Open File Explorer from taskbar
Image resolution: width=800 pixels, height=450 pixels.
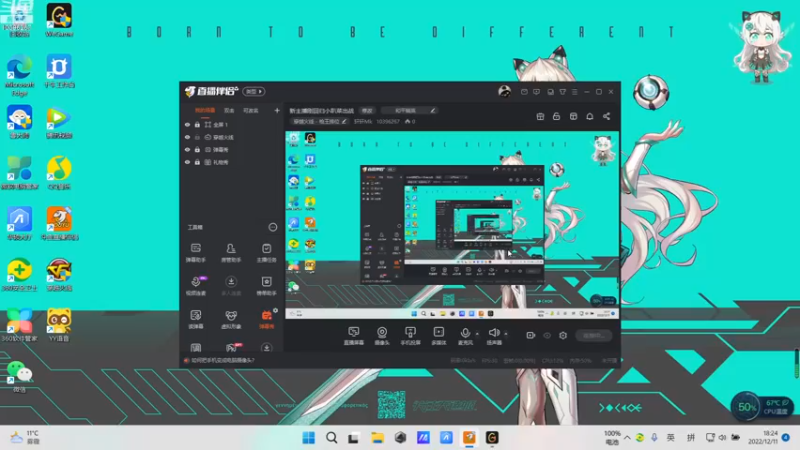click(x=377, y=438)
